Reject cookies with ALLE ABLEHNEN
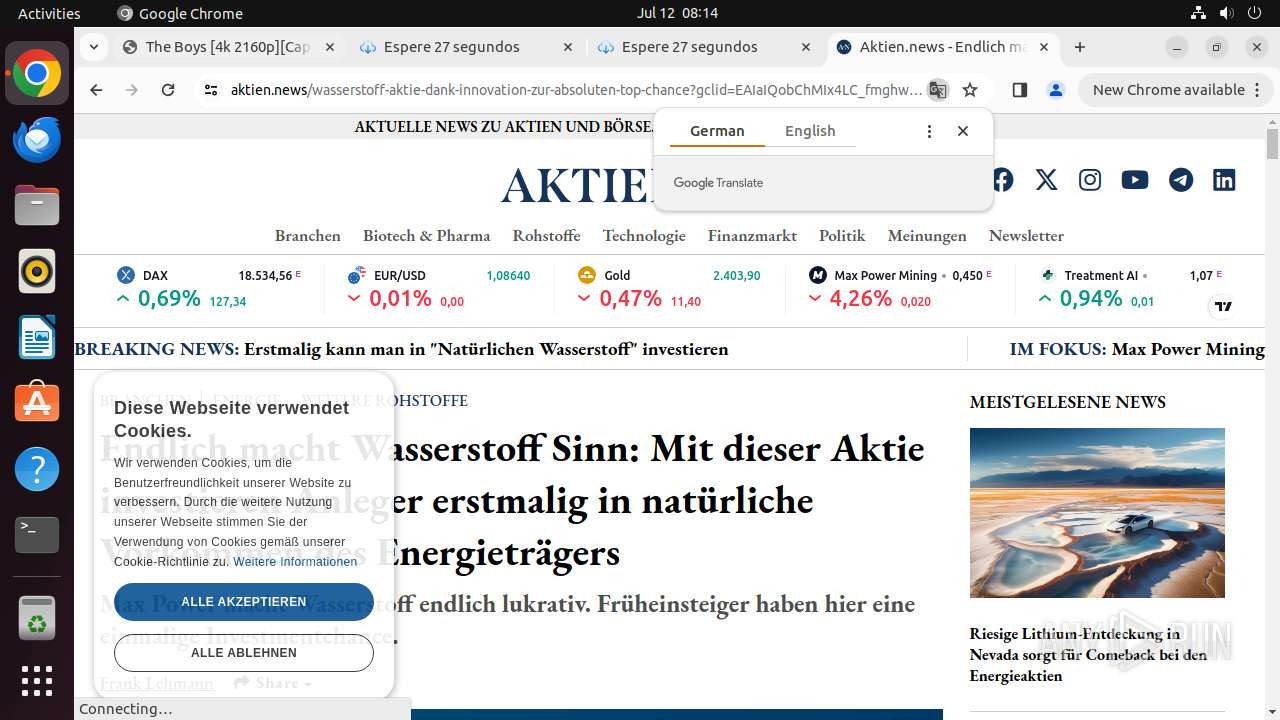 (244, 653)
